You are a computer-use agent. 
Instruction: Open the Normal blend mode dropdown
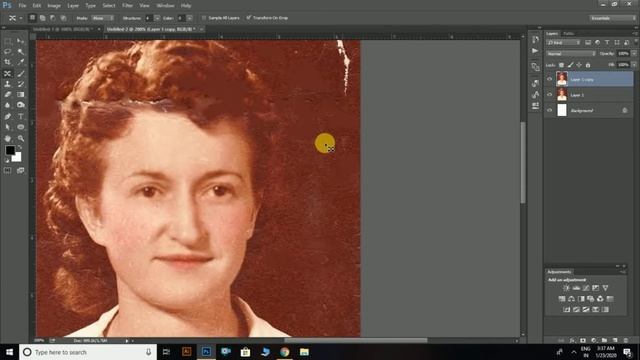point(571,54)
